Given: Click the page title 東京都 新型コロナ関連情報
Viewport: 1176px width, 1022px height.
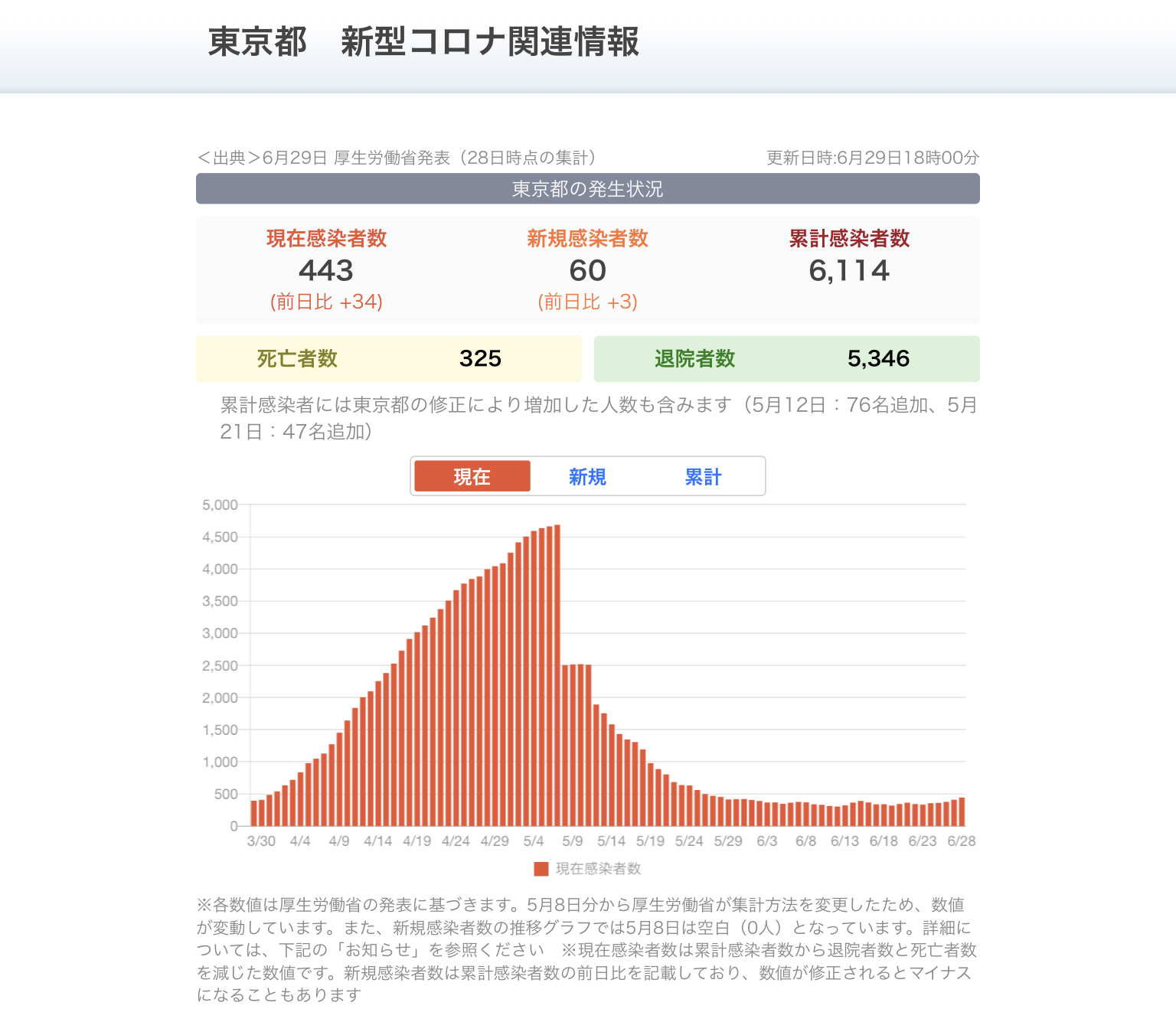Looking at the screenshot, I should [x=423, y=41].
